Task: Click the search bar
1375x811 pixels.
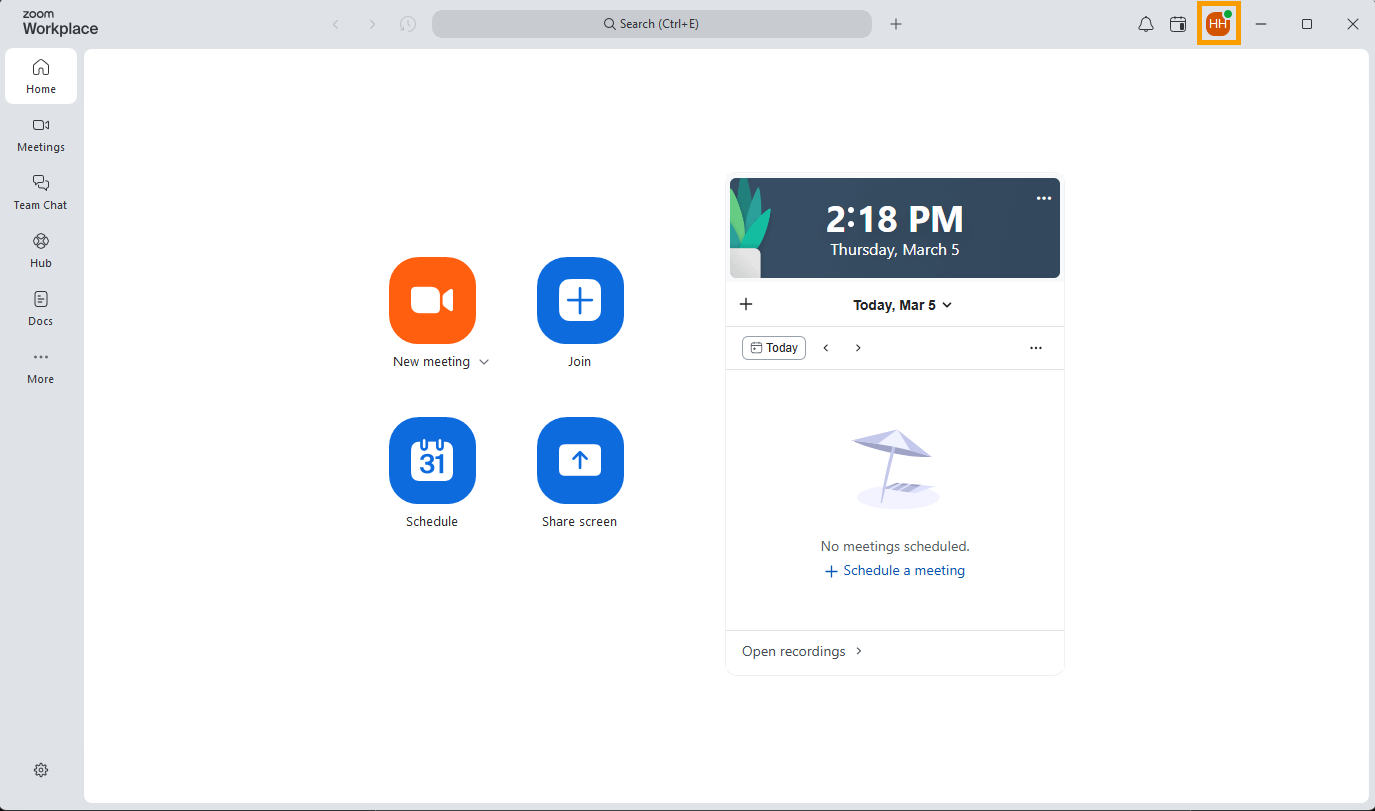Action: (x=651, y=24)
